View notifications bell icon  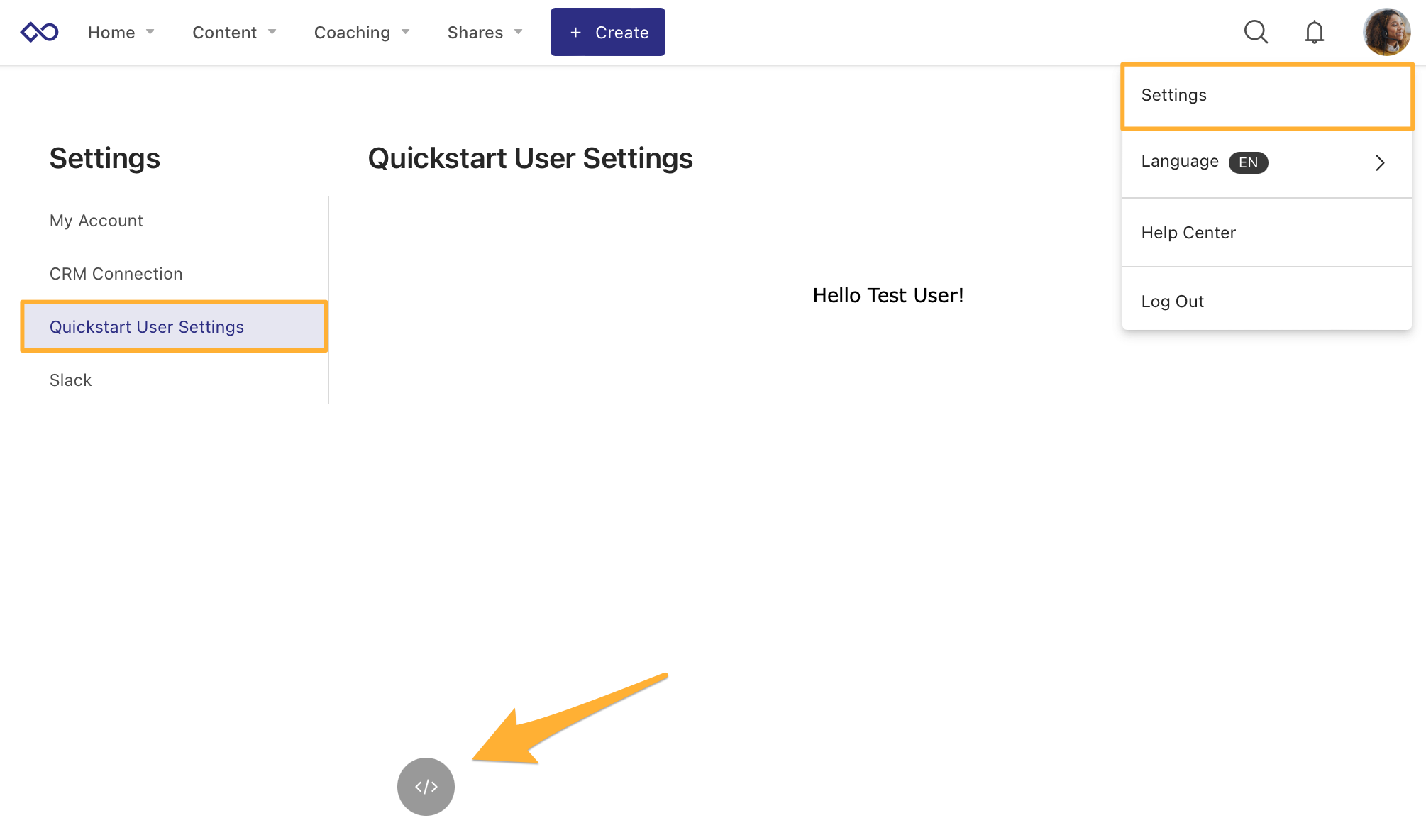[1313, 32]
